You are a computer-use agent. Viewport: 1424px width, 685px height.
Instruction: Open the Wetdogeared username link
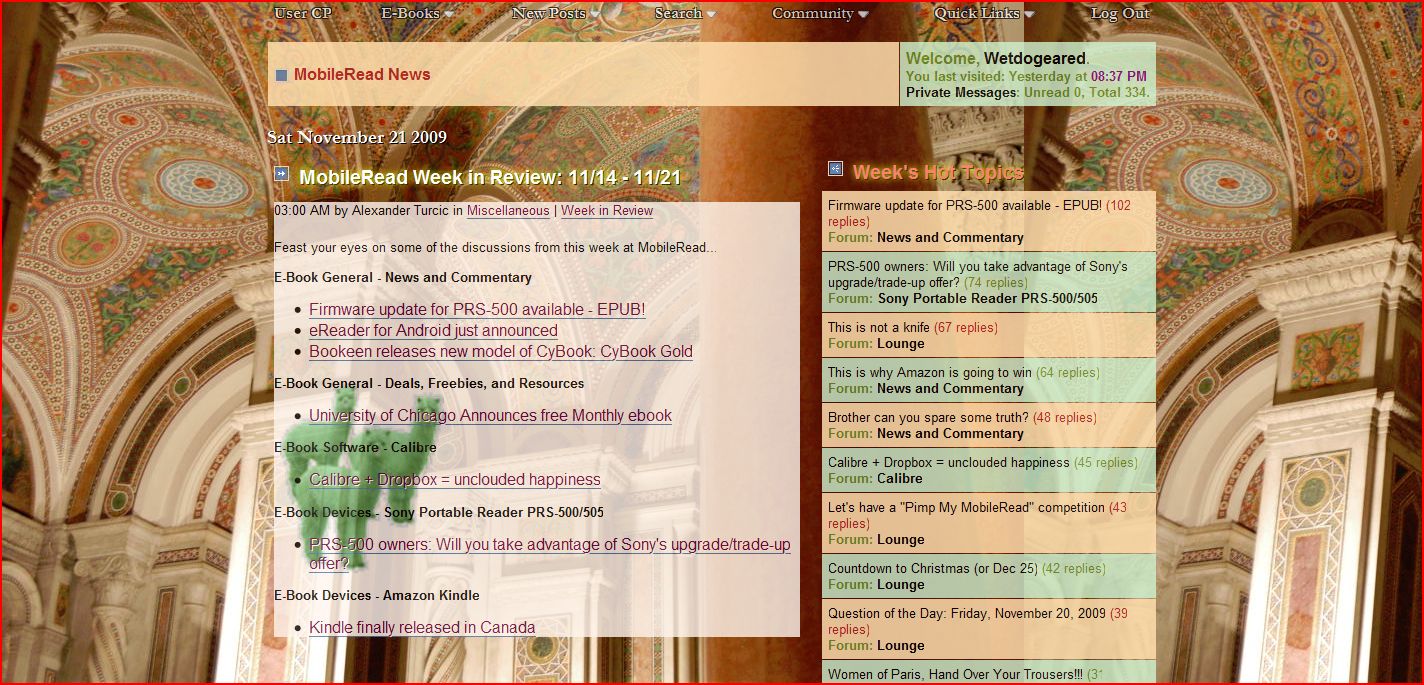(1035, 58)
